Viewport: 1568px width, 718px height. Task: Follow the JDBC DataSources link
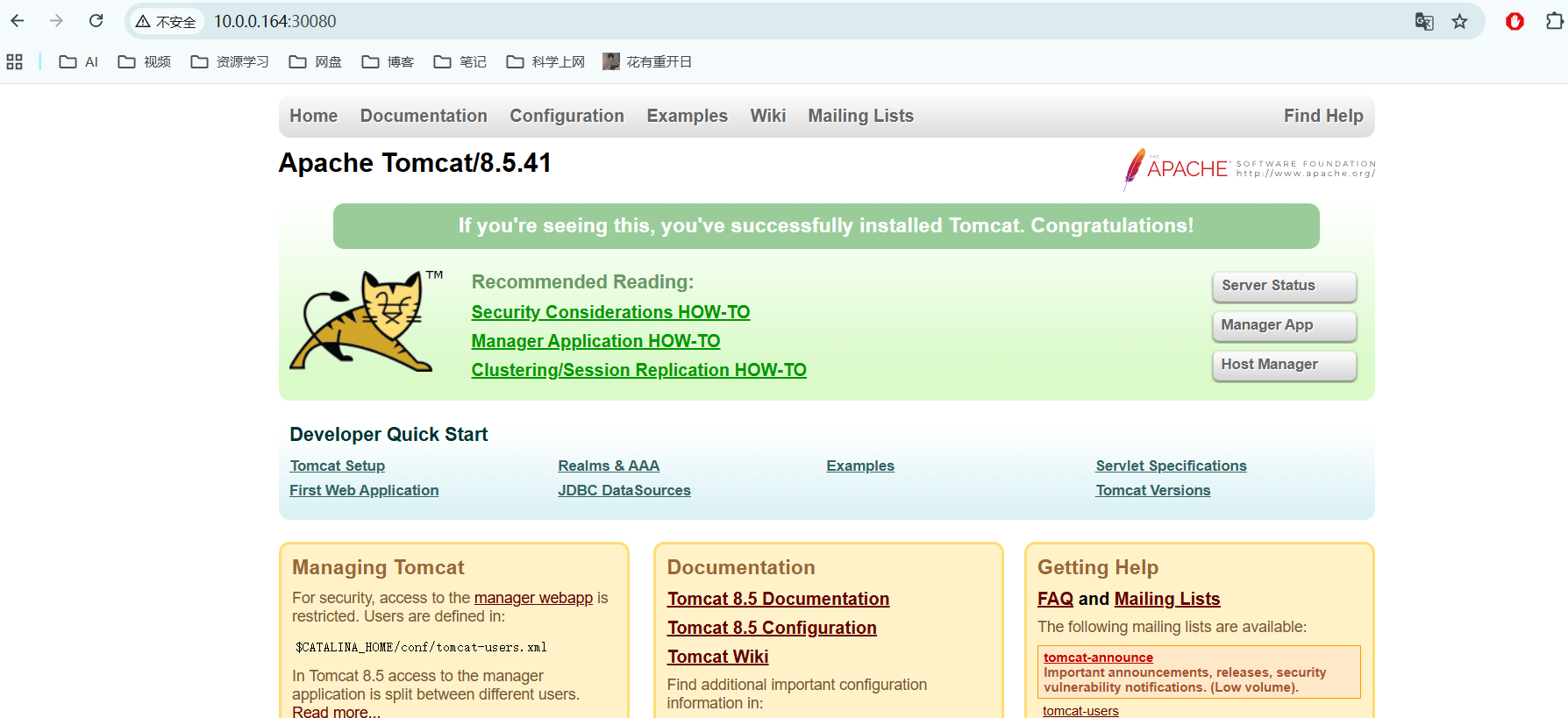tap(624, 491)
